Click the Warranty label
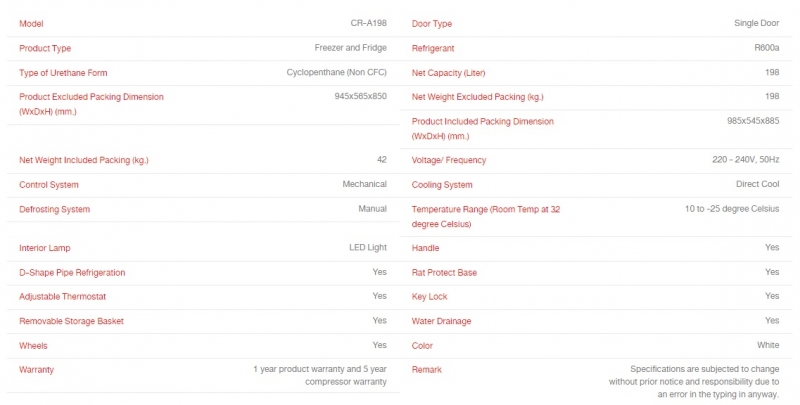Image resolution: width=800 pixels, height=405 pixels. click(x=36, y=370)
